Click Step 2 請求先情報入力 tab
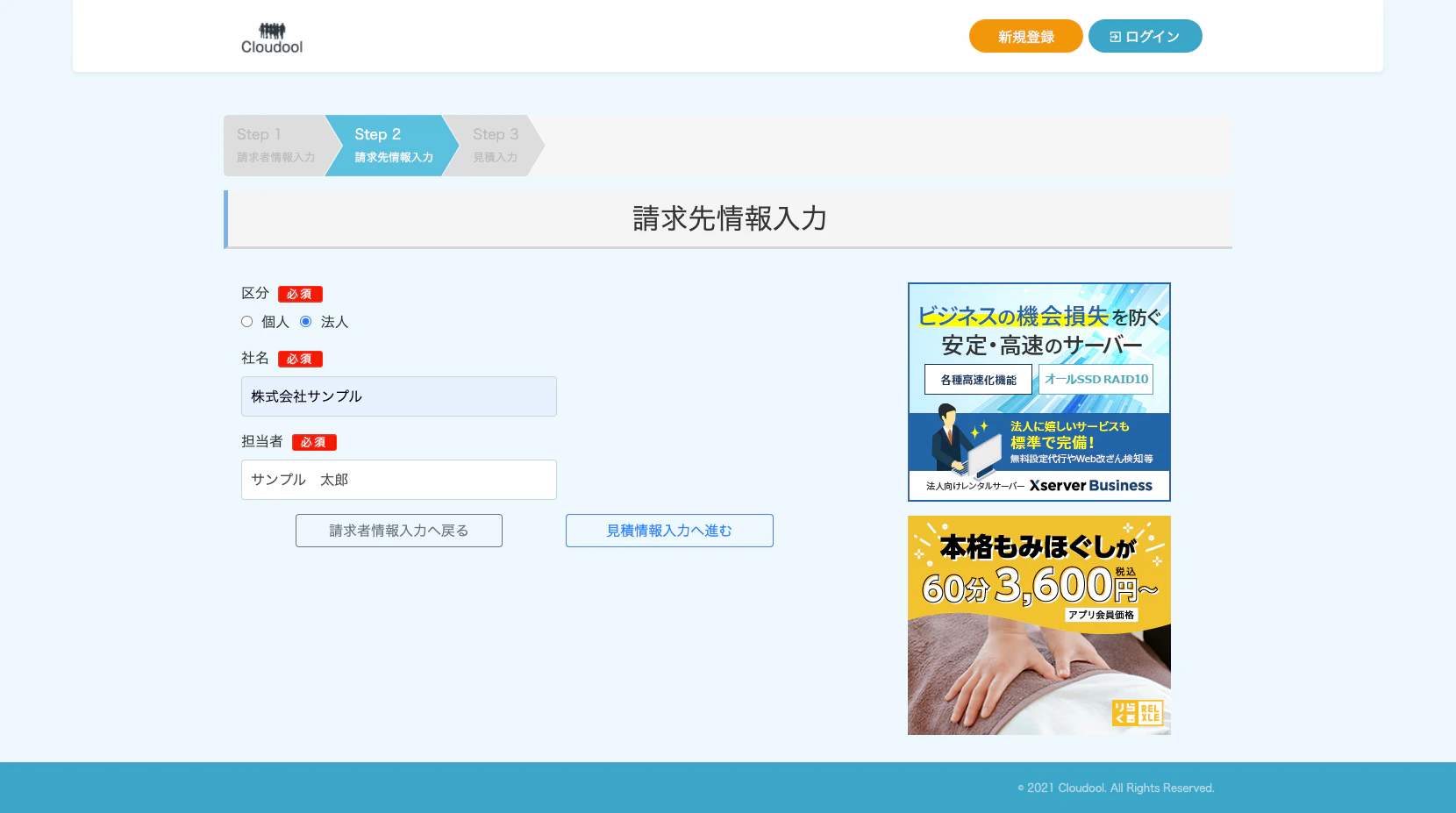Viewport: 1456px width, 813px height. (393, 146)
